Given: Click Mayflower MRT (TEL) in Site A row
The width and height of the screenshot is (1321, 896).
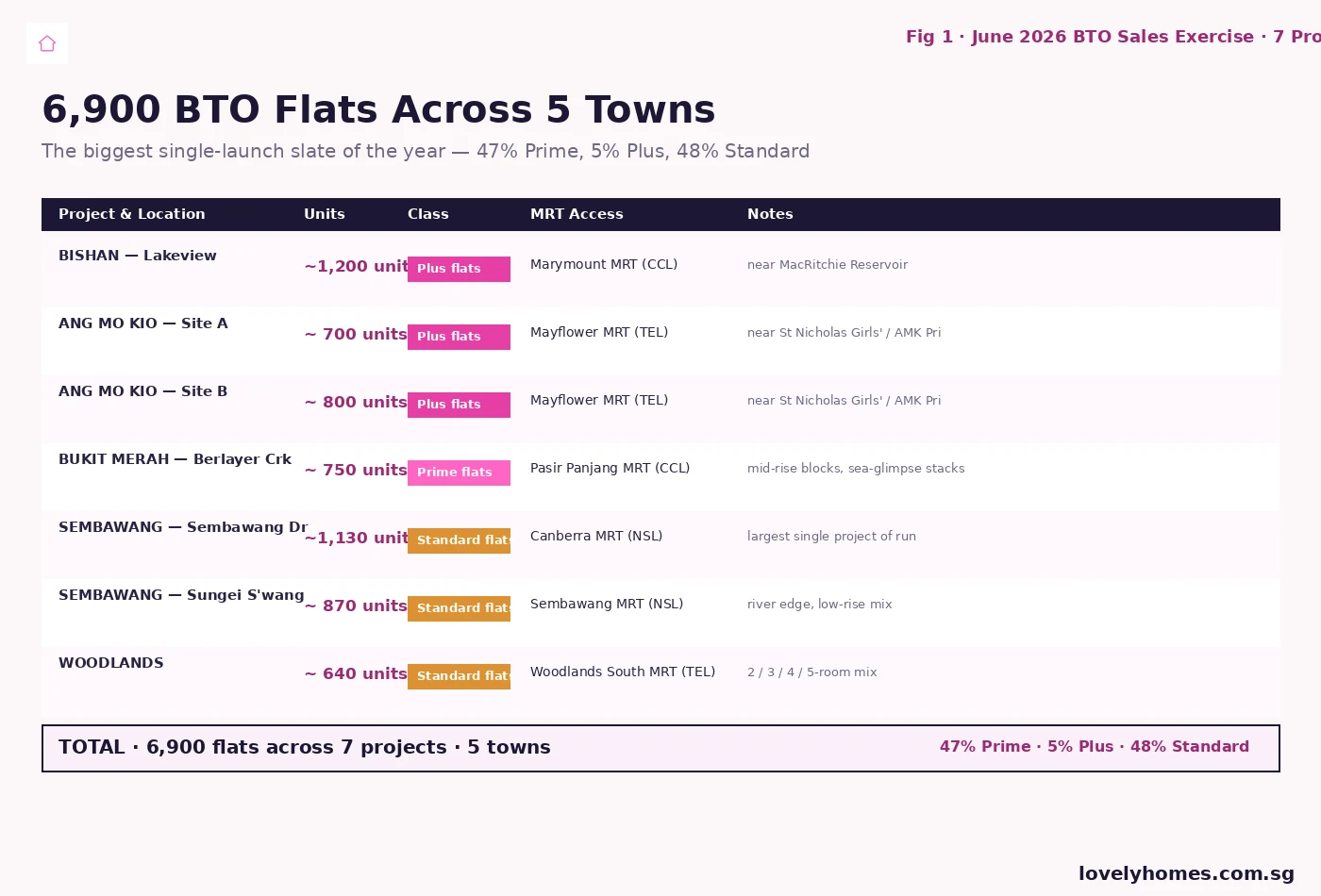Looking at the screenshot, I should point(599,333).
